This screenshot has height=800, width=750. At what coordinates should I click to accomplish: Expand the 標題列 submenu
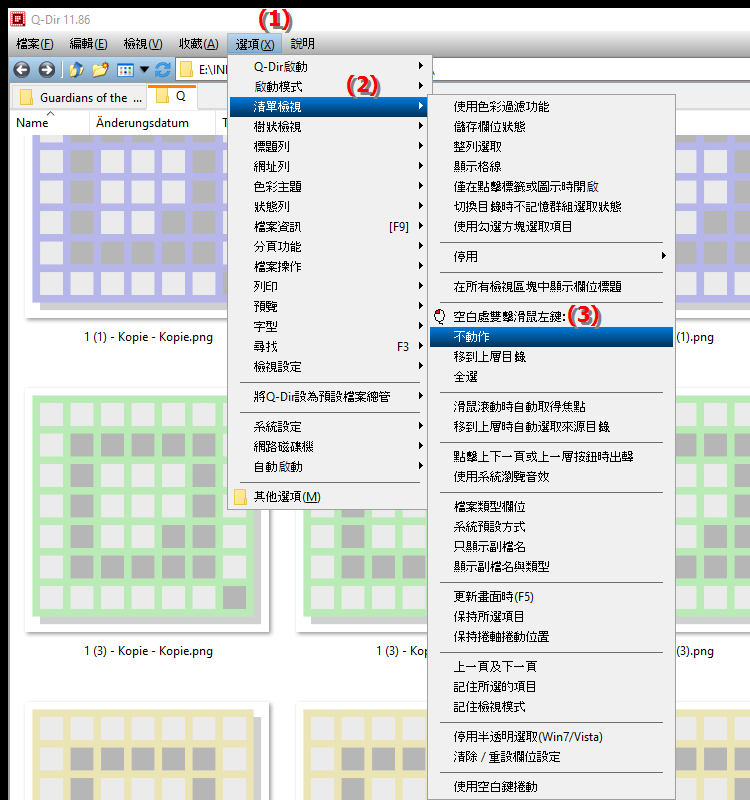(x=328, y=146)
